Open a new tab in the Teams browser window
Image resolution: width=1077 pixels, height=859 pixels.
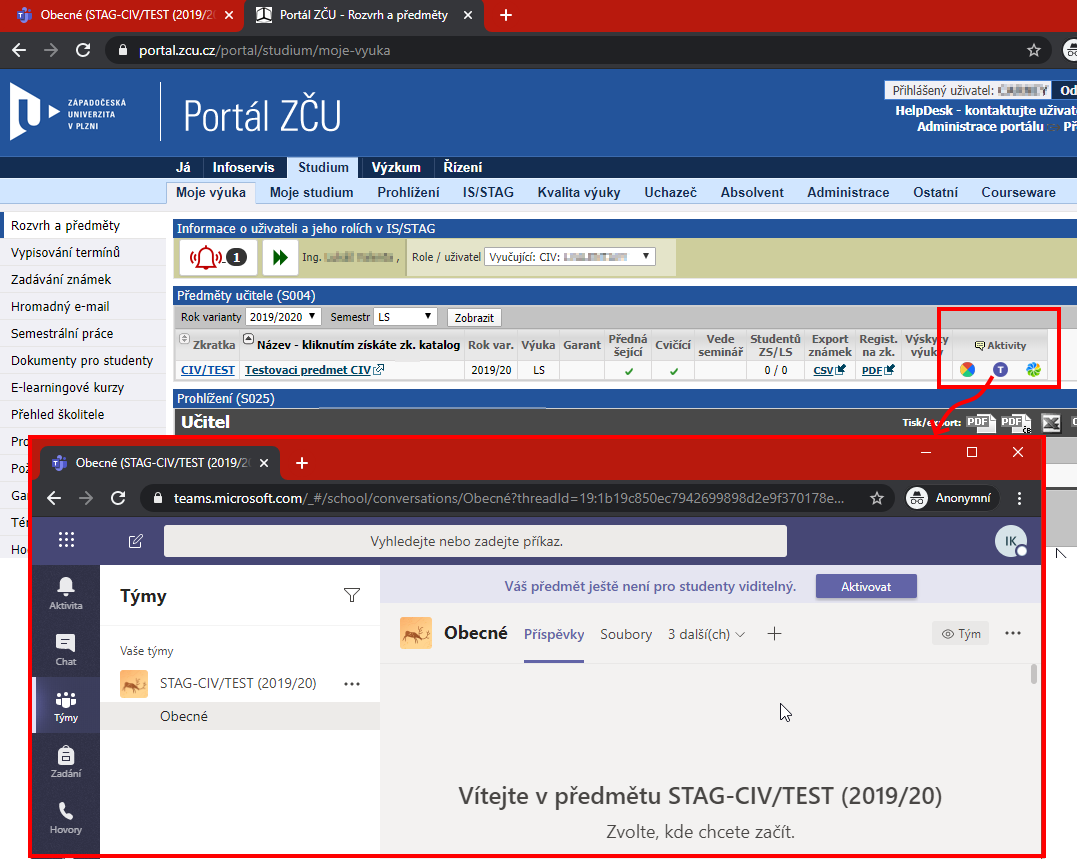tap(302, 463)
